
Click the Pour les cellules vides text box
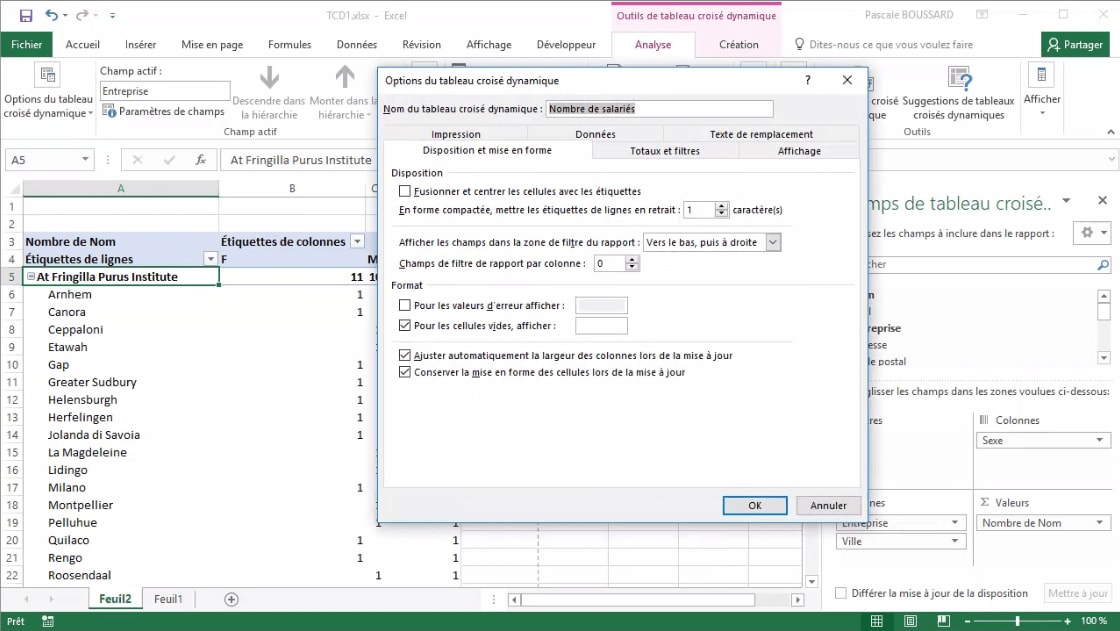601,326
